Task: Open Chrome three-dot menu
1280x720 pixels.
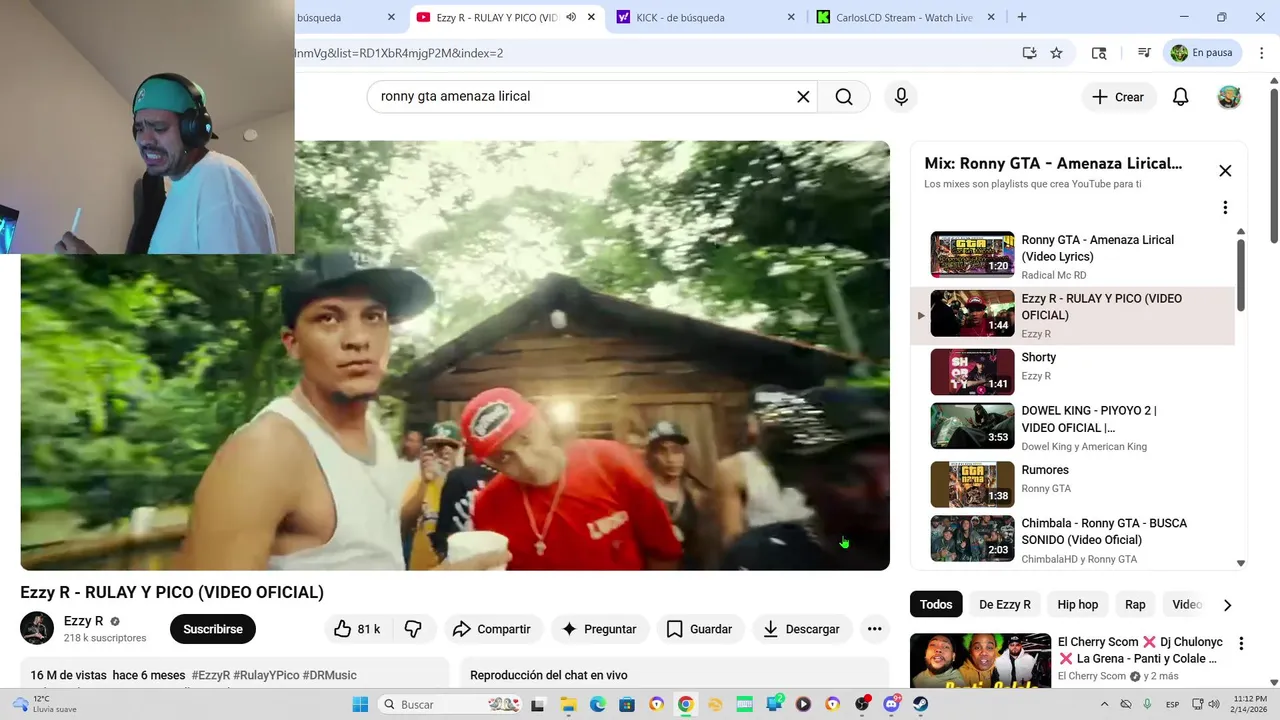Action: pos(1262,53)
